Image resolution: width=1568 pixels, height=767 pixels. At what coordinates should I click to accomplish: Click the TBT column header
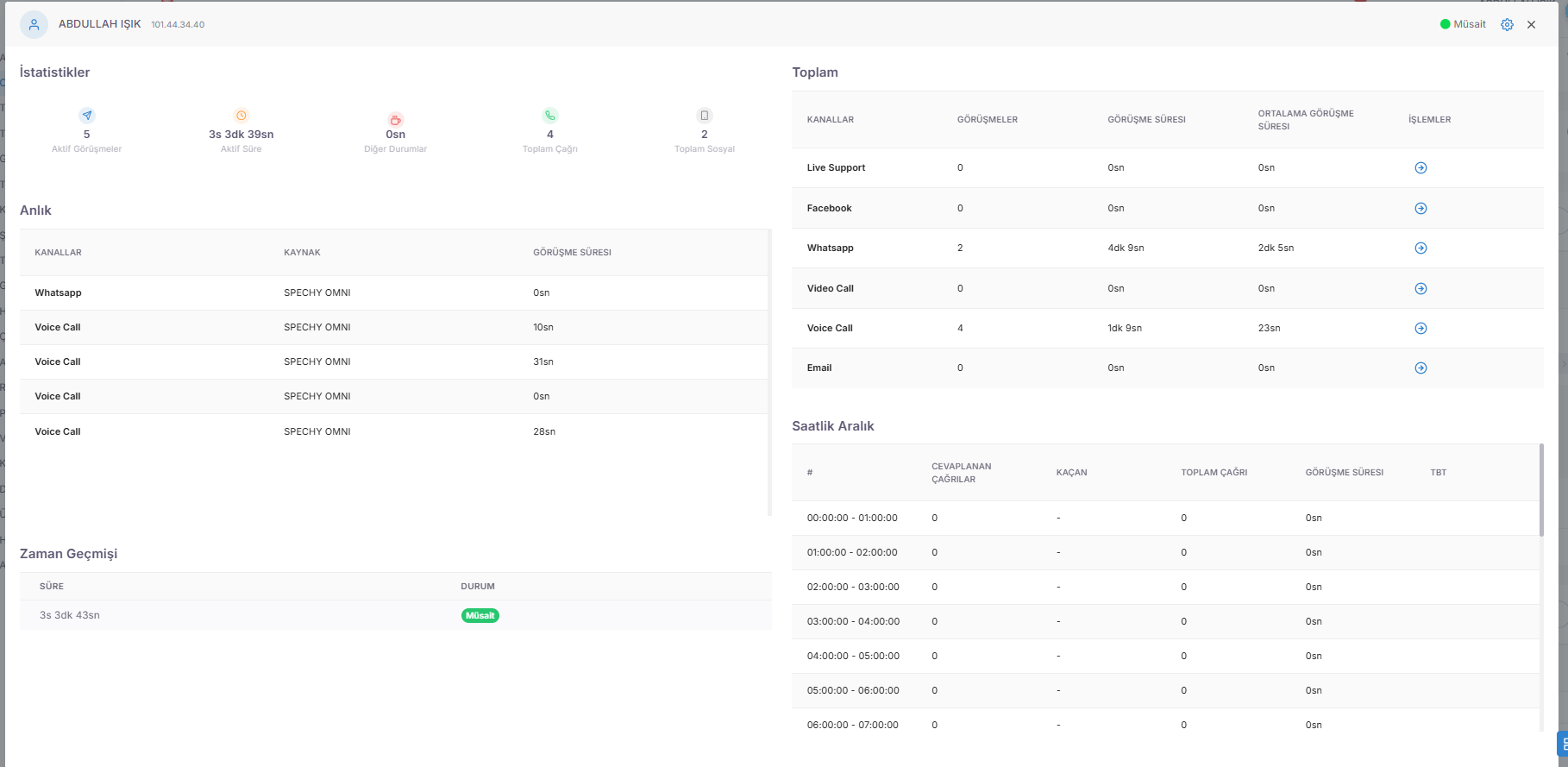point(1438,473)
